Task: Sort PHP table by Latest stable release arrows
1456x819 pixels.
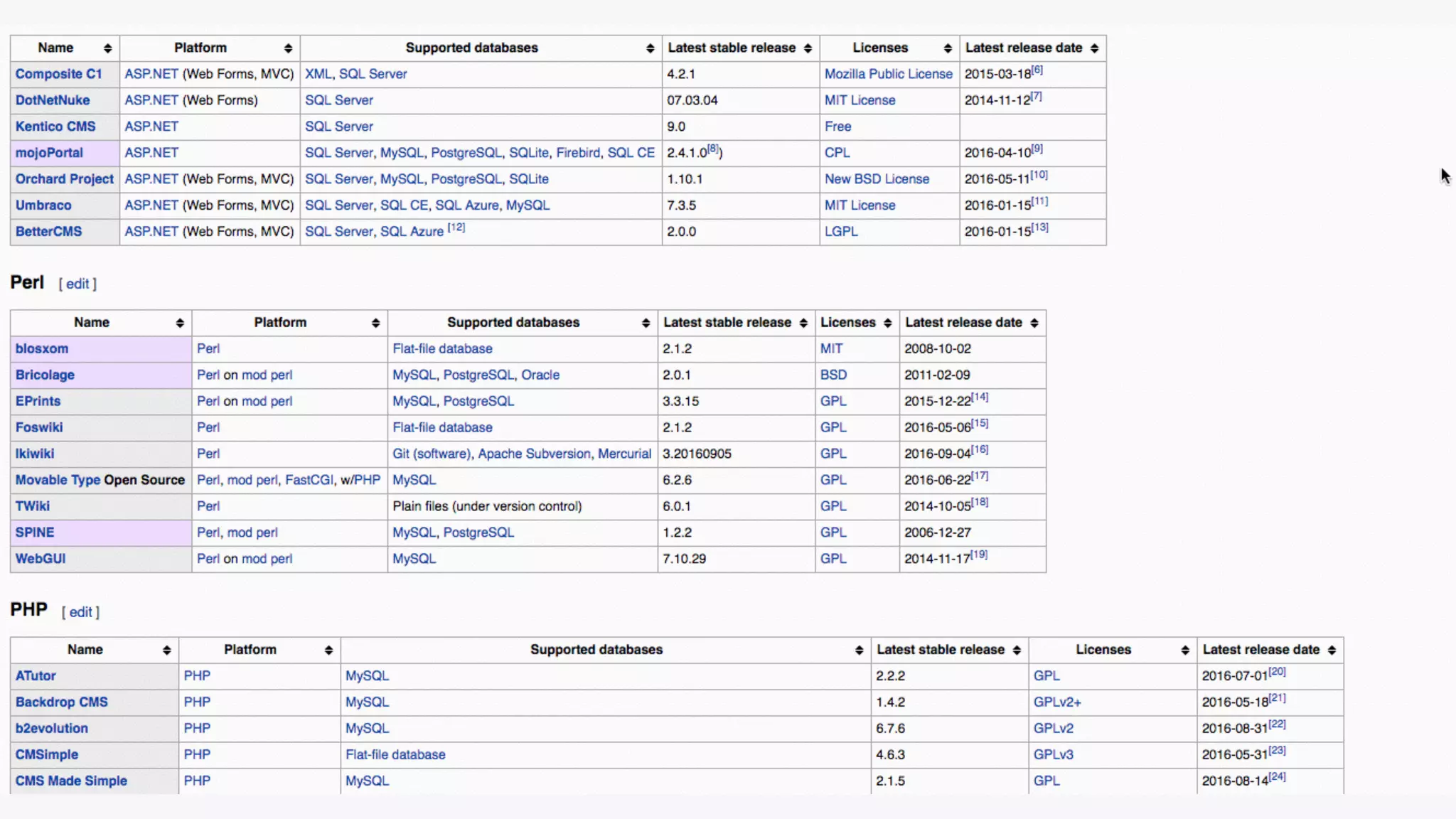Action: tap(1017, 650)
